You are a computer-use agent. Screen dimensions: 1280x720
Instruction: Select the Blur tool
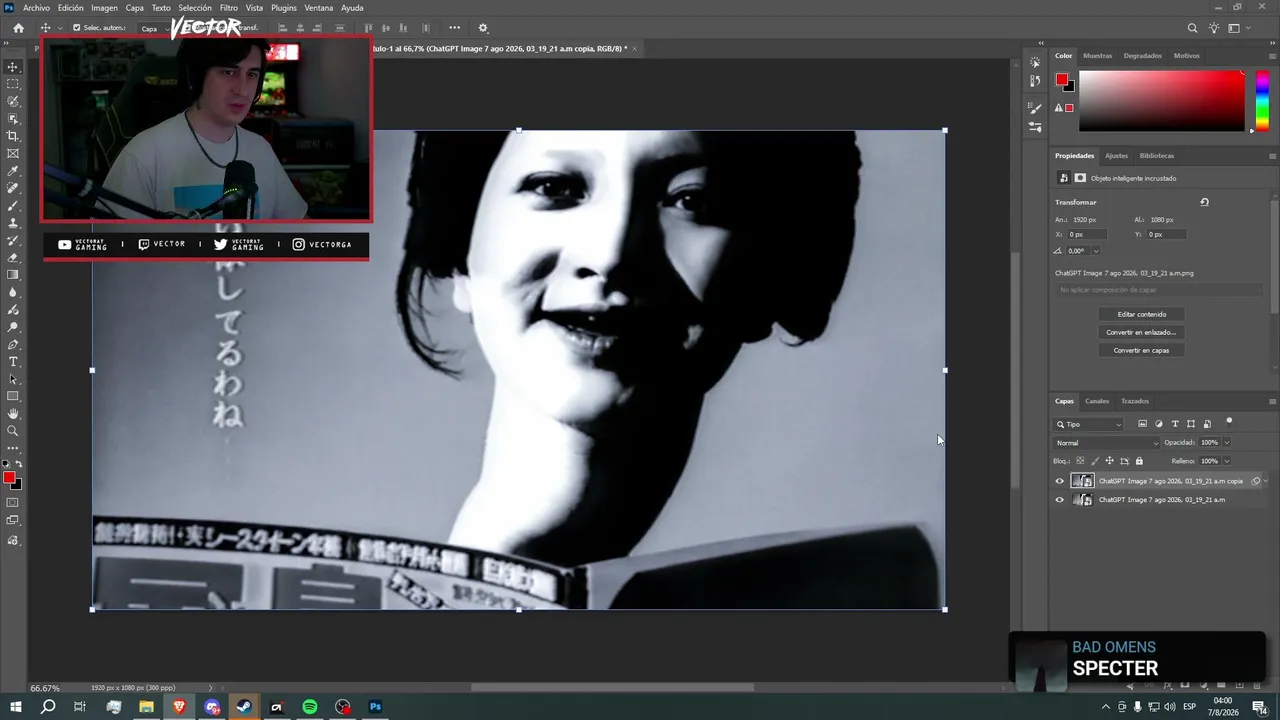13,292
